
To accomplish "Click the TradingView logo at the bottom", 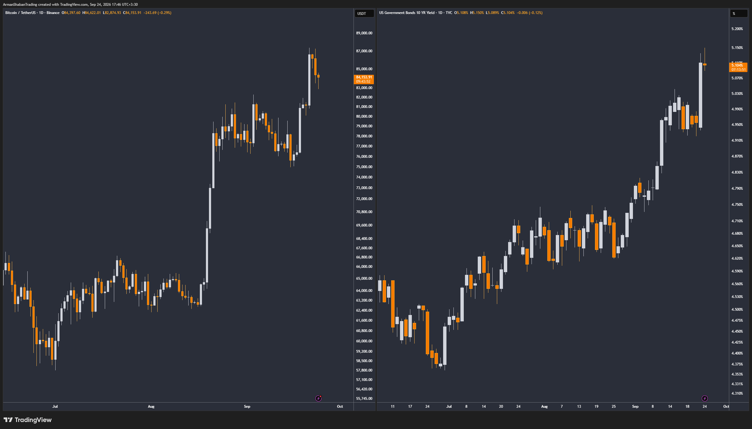I will point(27,420).
